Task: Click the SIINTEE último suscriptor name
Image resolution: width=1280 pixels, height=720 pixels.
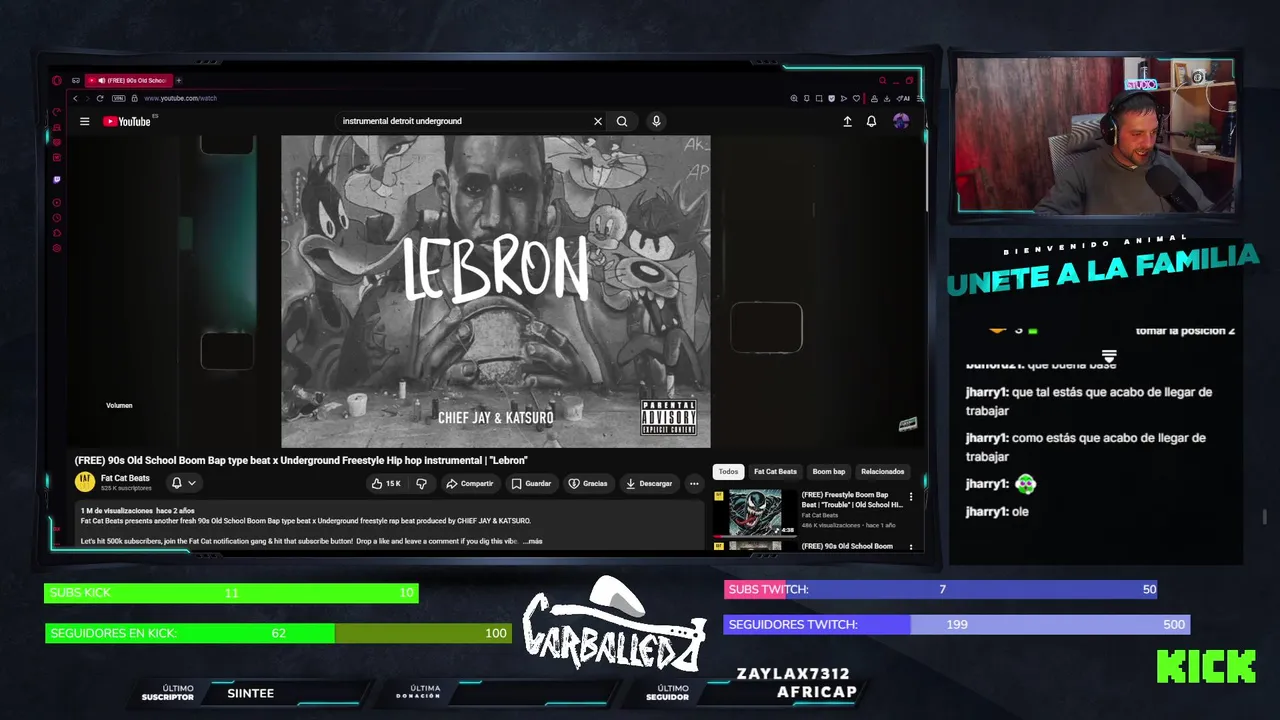Action: pyautogui.click(x=250, y=693)
